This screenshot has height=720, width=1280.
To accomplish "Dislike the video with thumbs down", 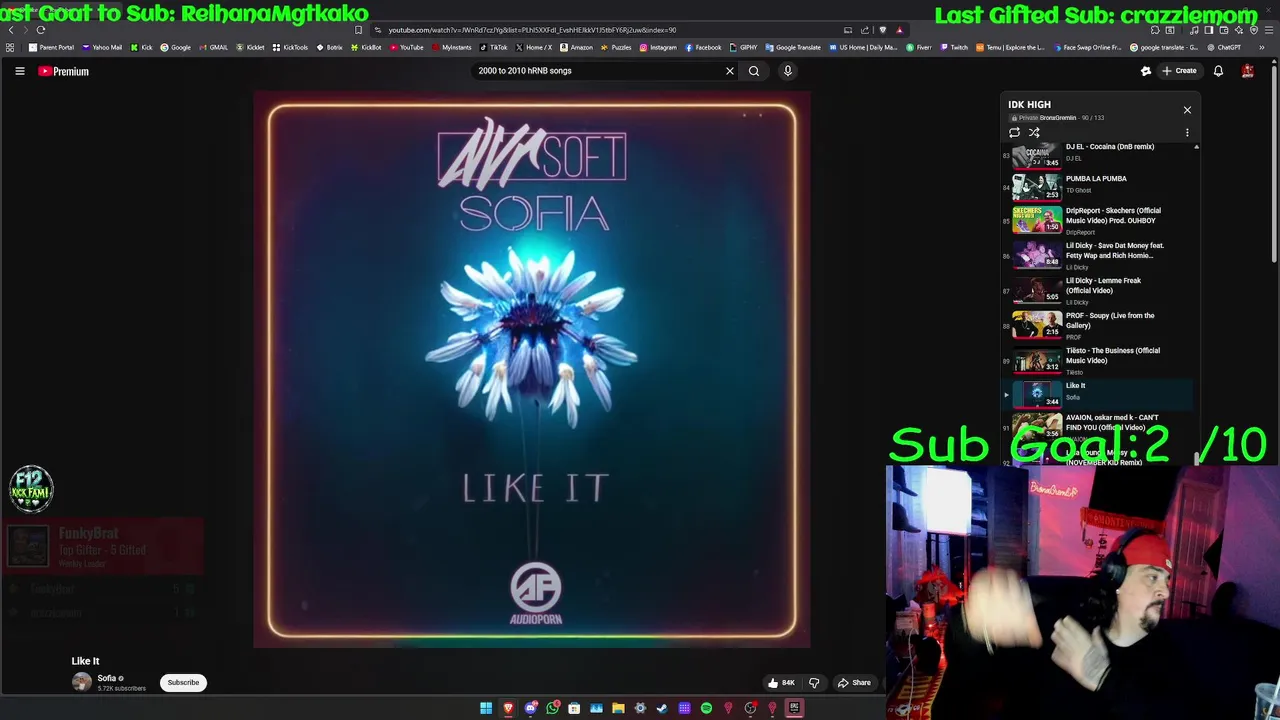I will [814, 683].
